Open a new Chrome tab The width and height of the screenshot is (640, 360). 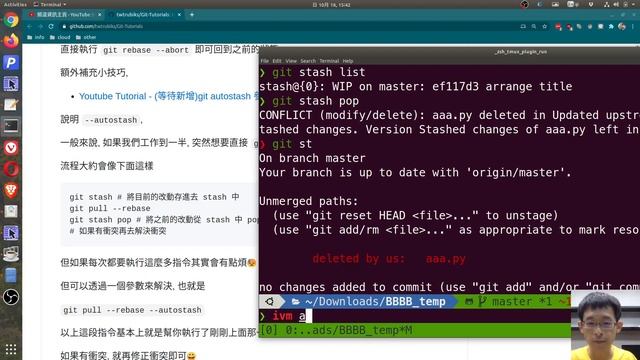click(192, 14)
